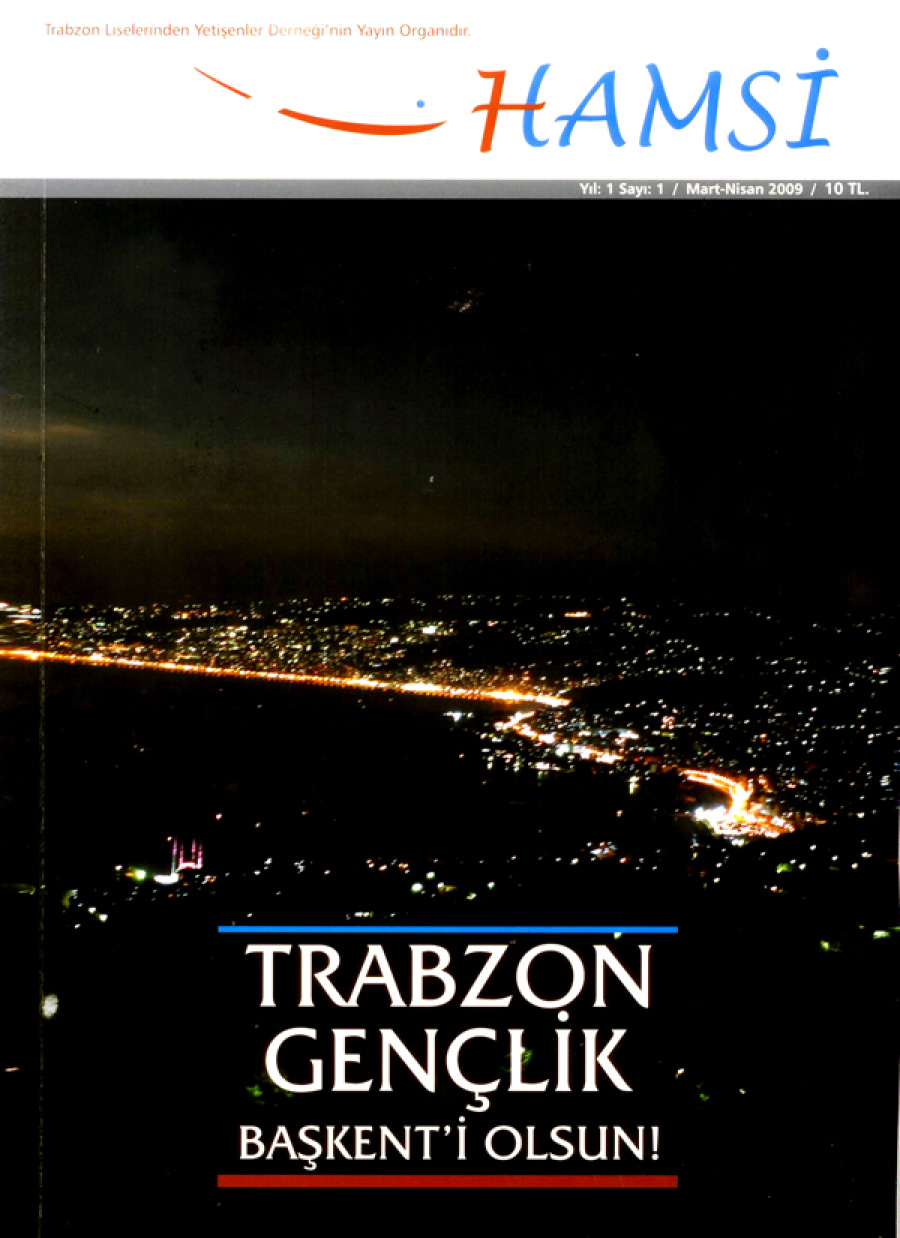The width and height of the screenshot is (900, 1238).
Task: Click the headline word 'TRABZON'
Action: 449,977
